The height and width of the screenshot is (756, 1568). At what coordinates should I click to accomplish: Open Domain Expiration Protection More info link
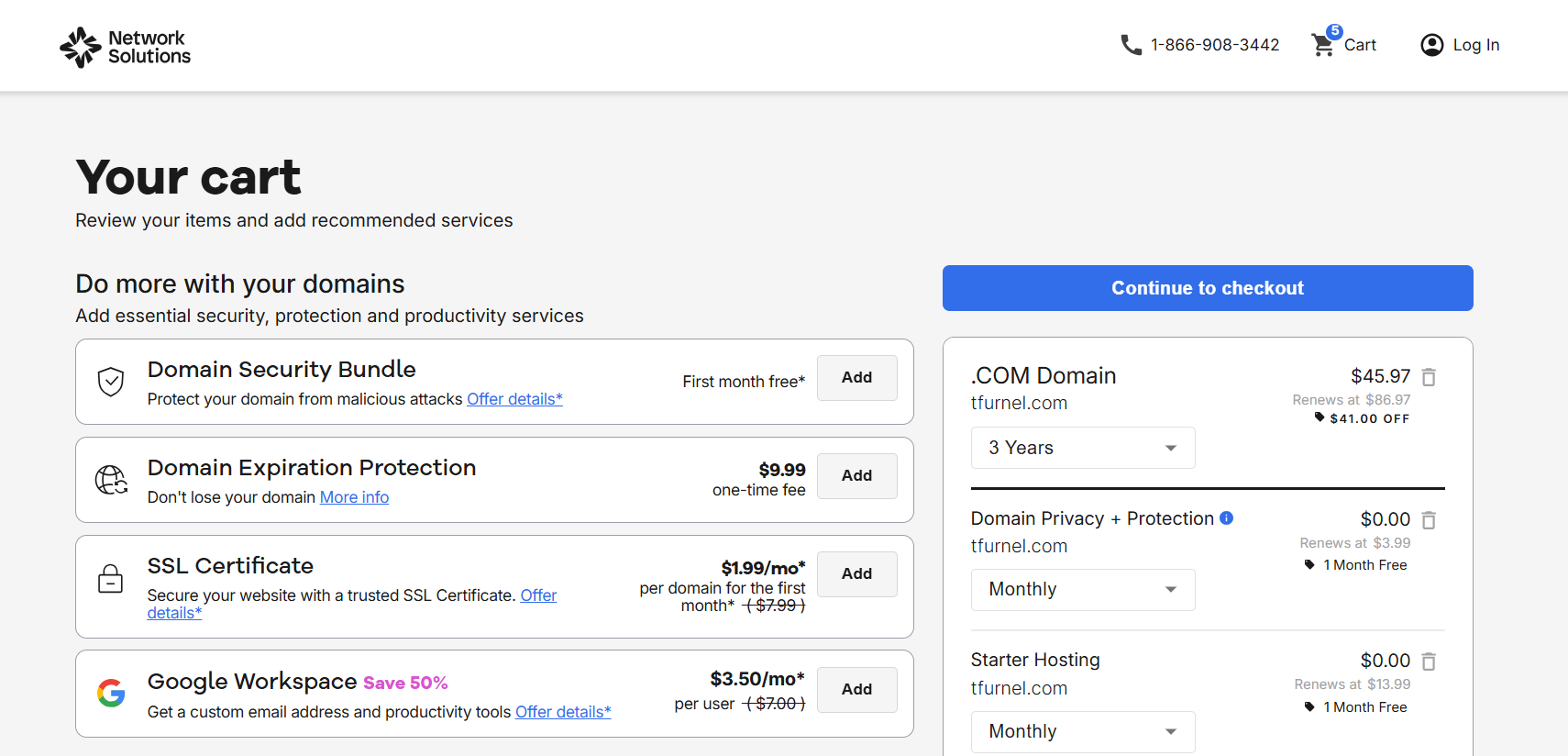click(x=354, y=497)
